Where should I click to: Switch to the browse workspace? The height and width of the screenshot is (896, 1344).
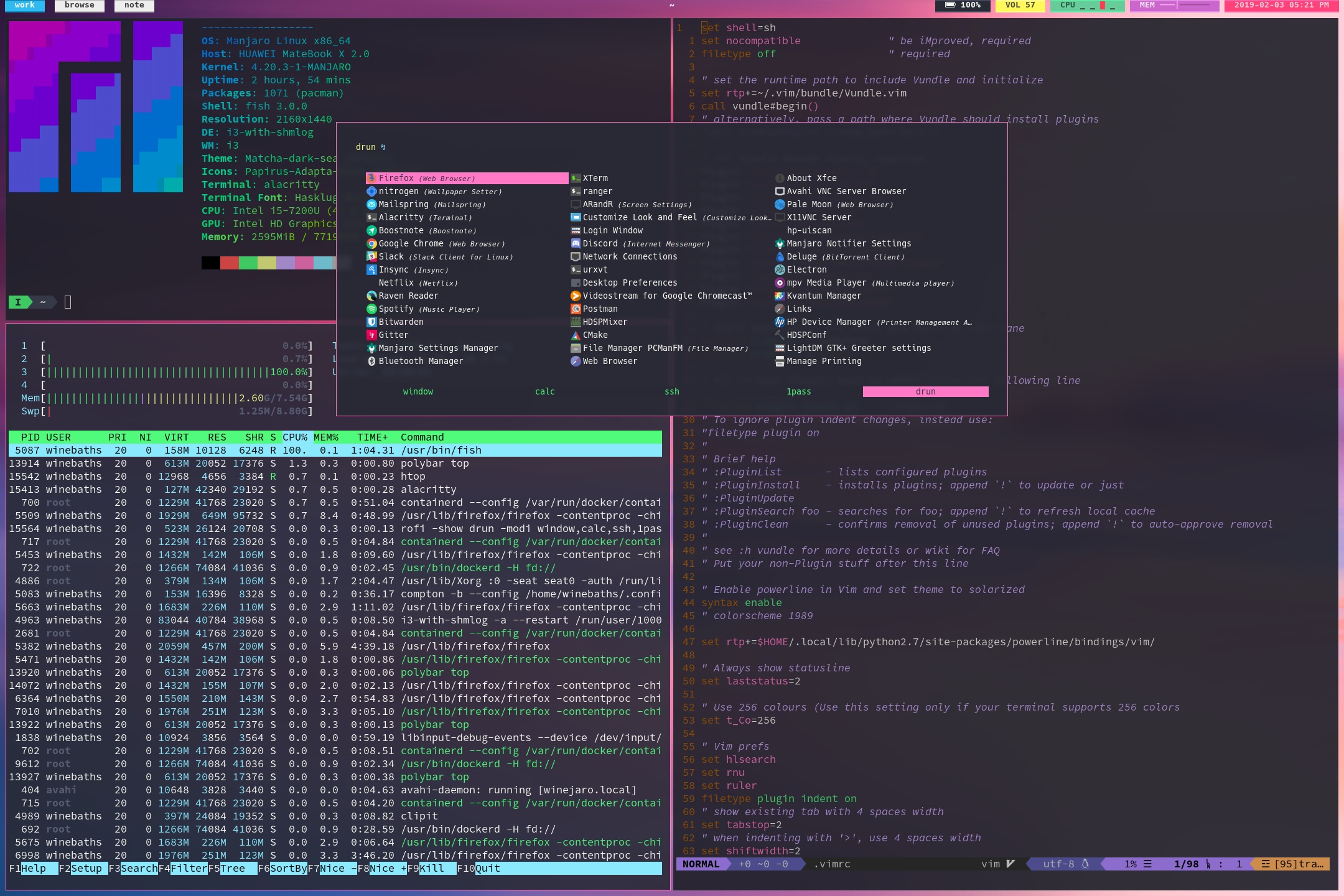[80, 5]
